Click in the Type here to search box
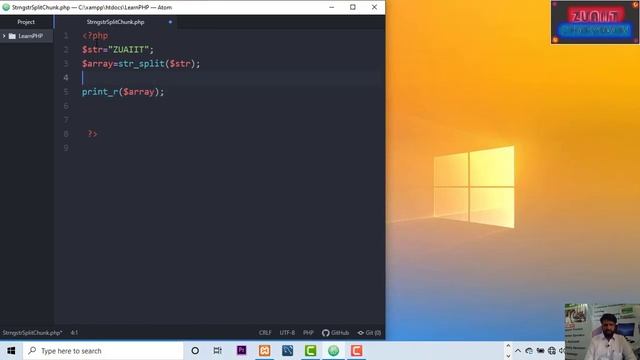 [x=103, y=351]
